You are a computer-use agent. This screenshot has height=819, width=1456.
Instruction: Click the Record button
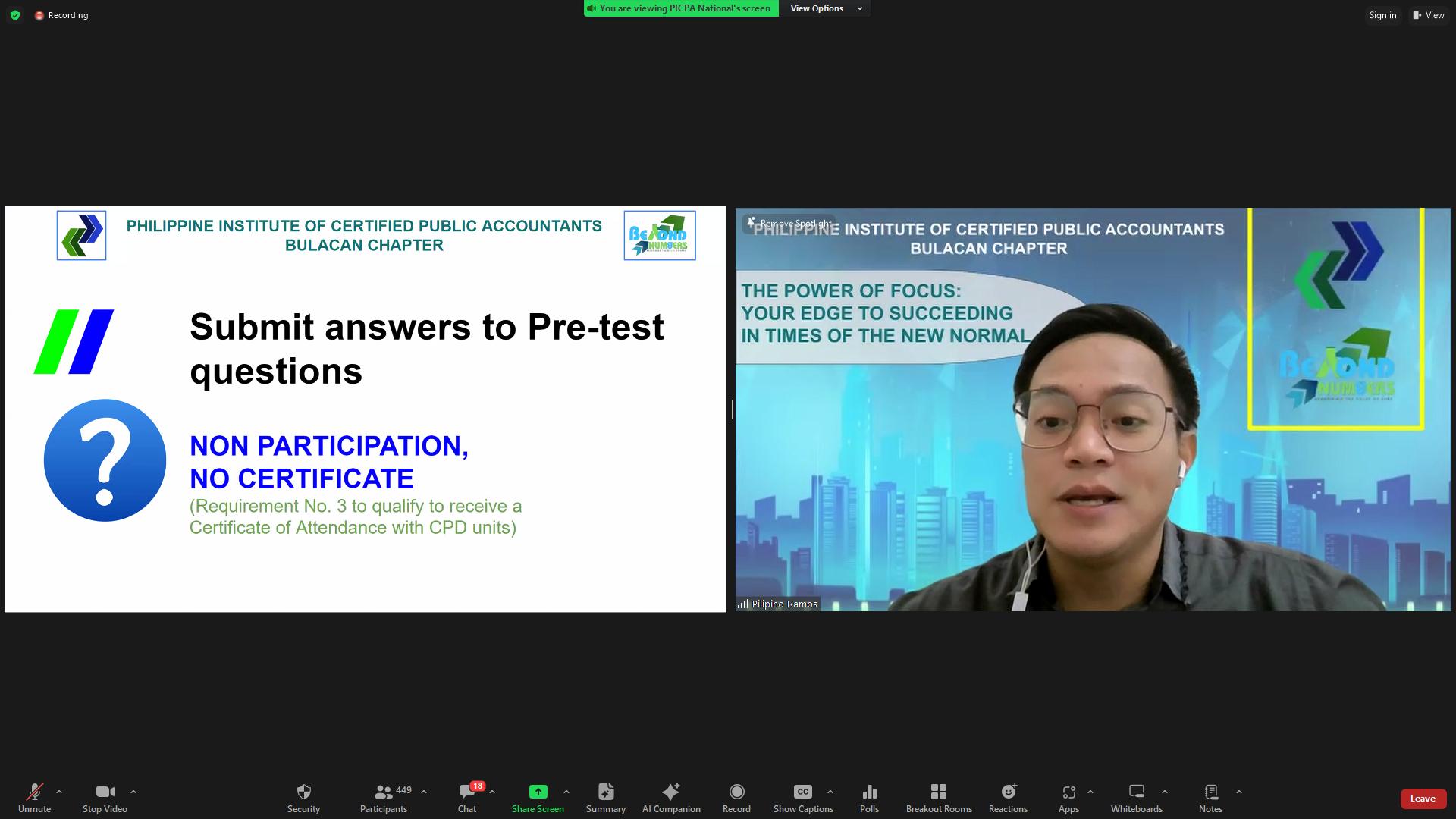click(x=736, y=799)
